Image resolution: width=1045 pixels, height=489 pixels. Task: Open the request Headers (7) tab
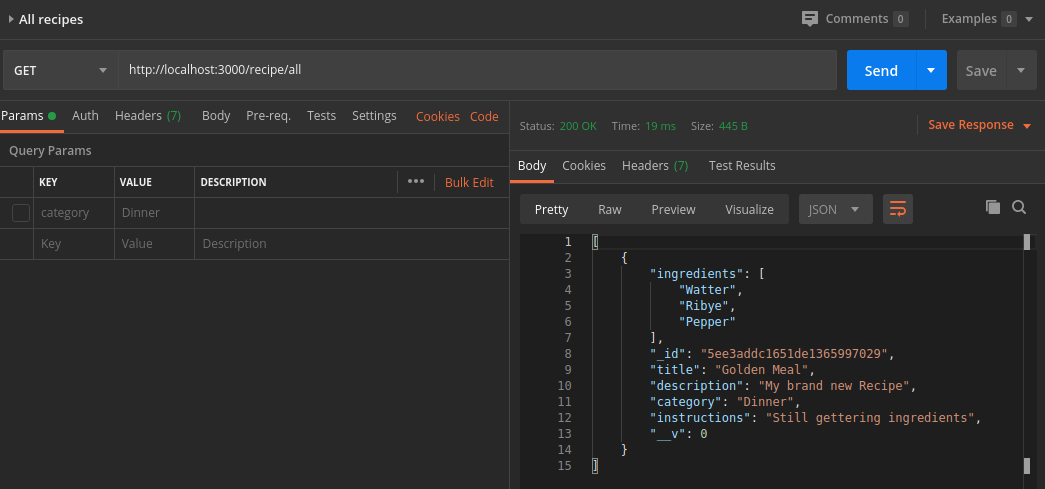click(x=148, y=116)
